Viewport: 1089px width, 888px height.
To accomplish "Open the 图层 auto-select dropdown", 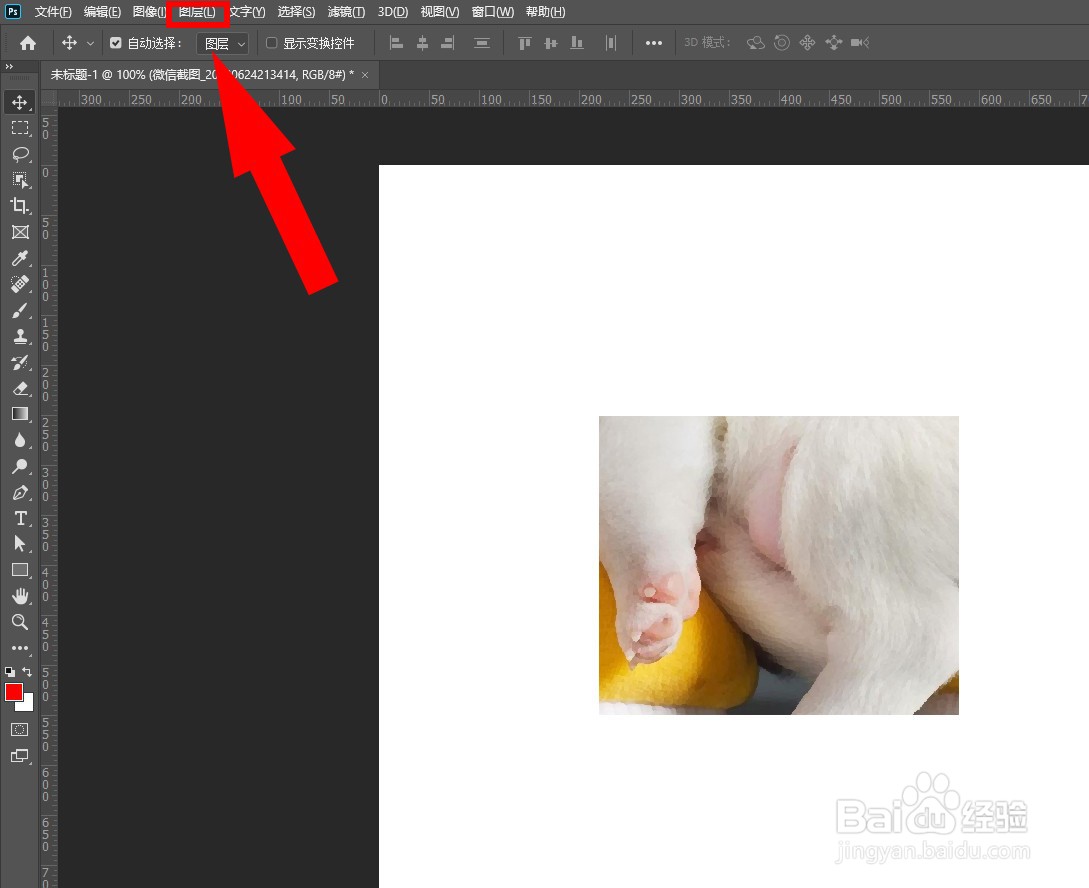I will pos(222,44).
